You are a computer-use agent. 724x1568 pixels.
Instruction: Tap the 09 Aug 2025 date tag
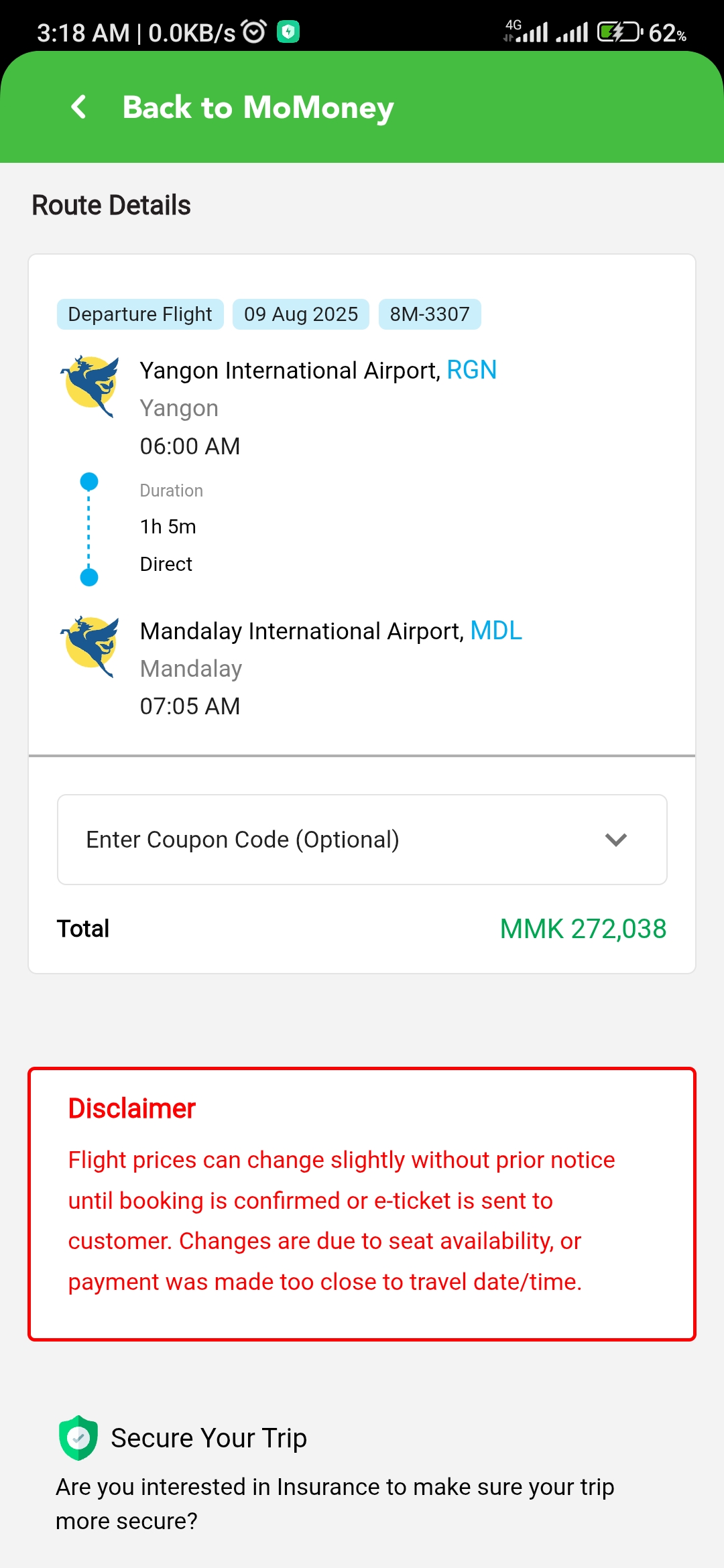(301, 314)
